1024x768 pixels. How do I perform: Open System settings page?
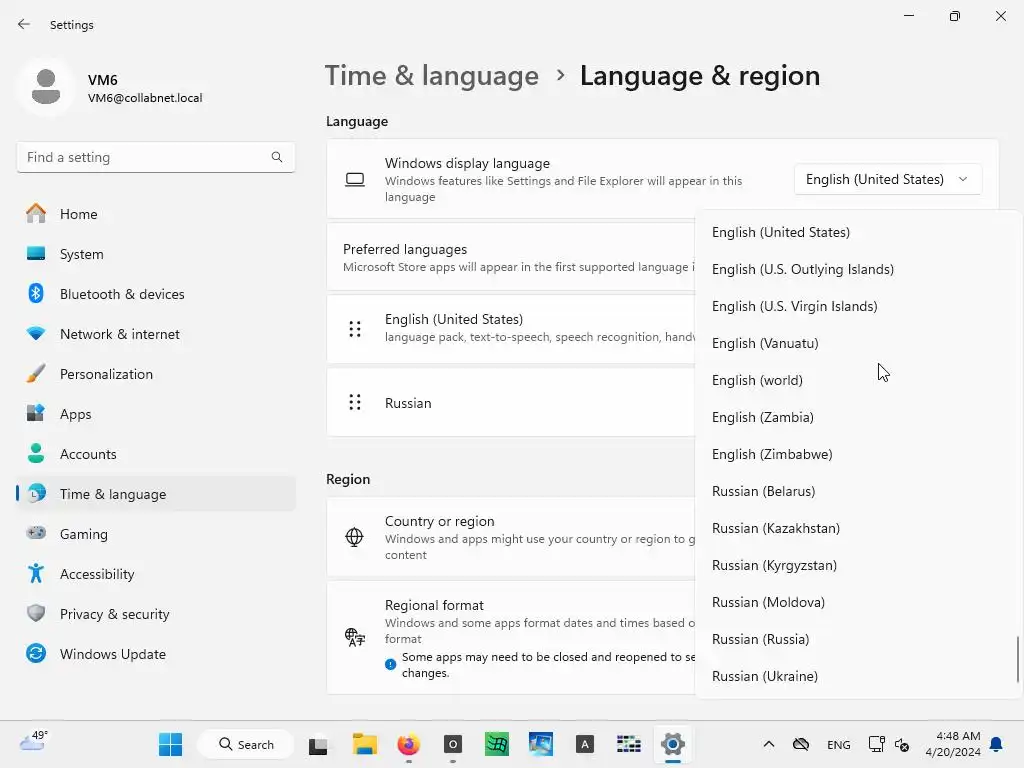point(155,253)
